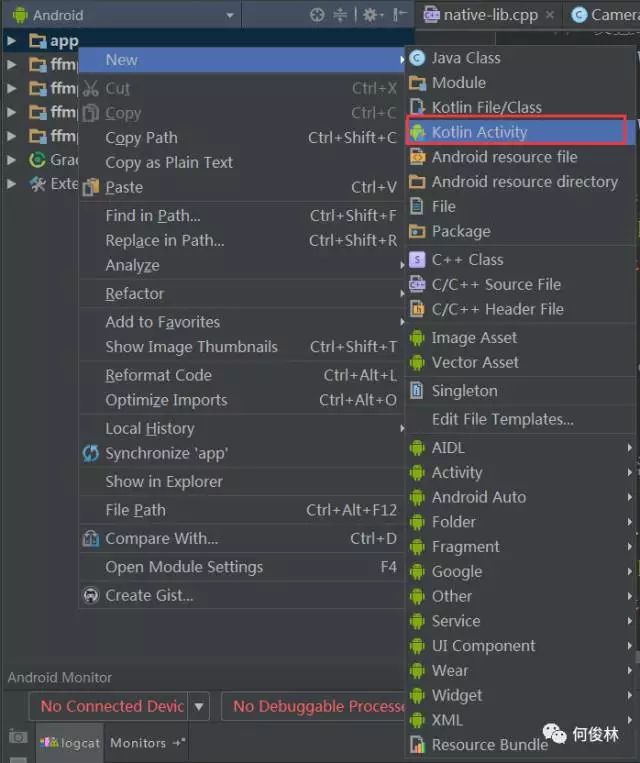Switch to the Monitors tab
The width and height of the screenshot is (640, 763).
[x=147, y=743]
